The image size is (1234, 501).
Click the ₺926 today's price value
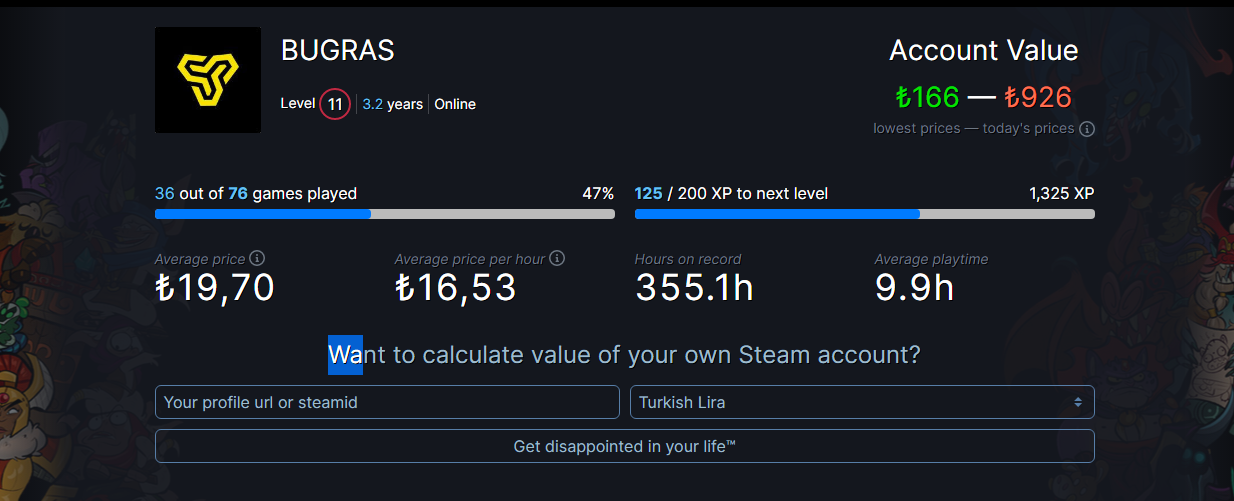1038,97
